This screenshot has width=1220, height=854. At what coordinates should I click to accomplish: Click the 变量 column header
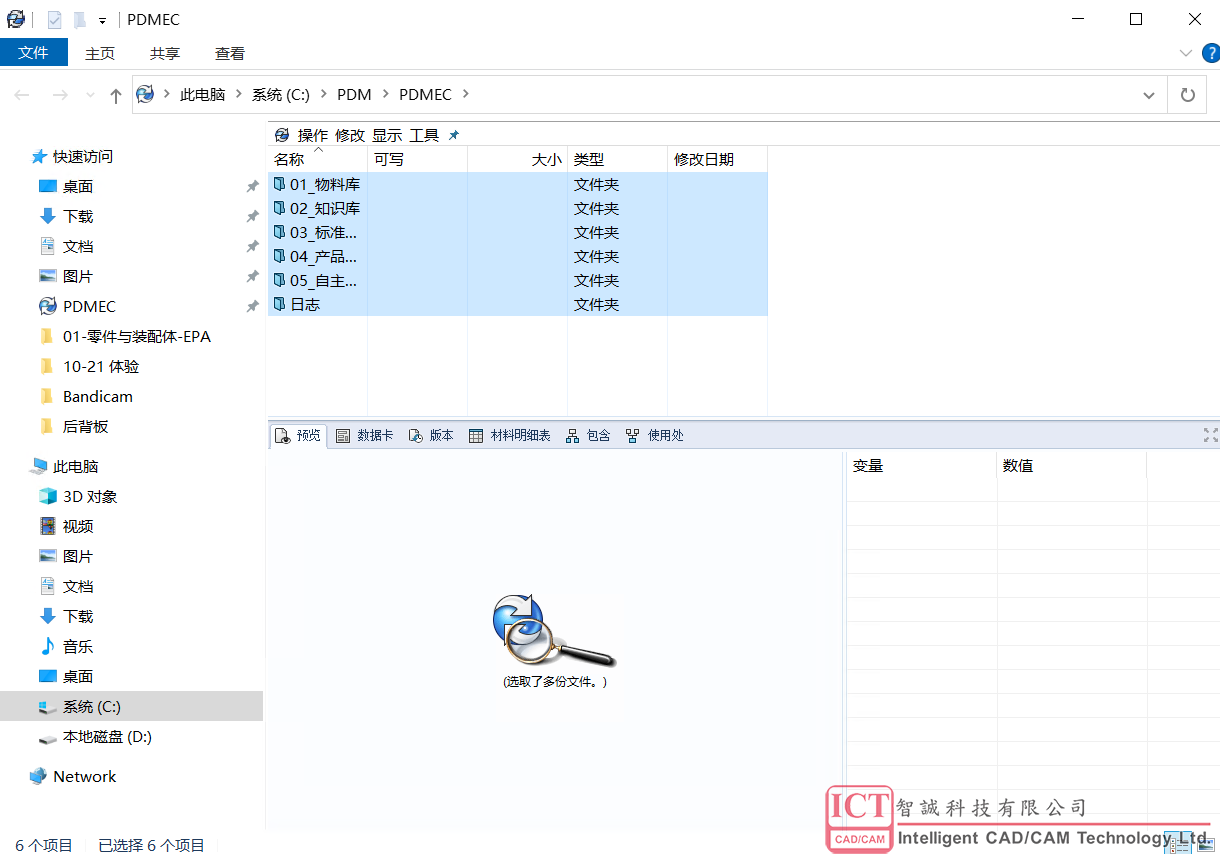click(921, 466)
